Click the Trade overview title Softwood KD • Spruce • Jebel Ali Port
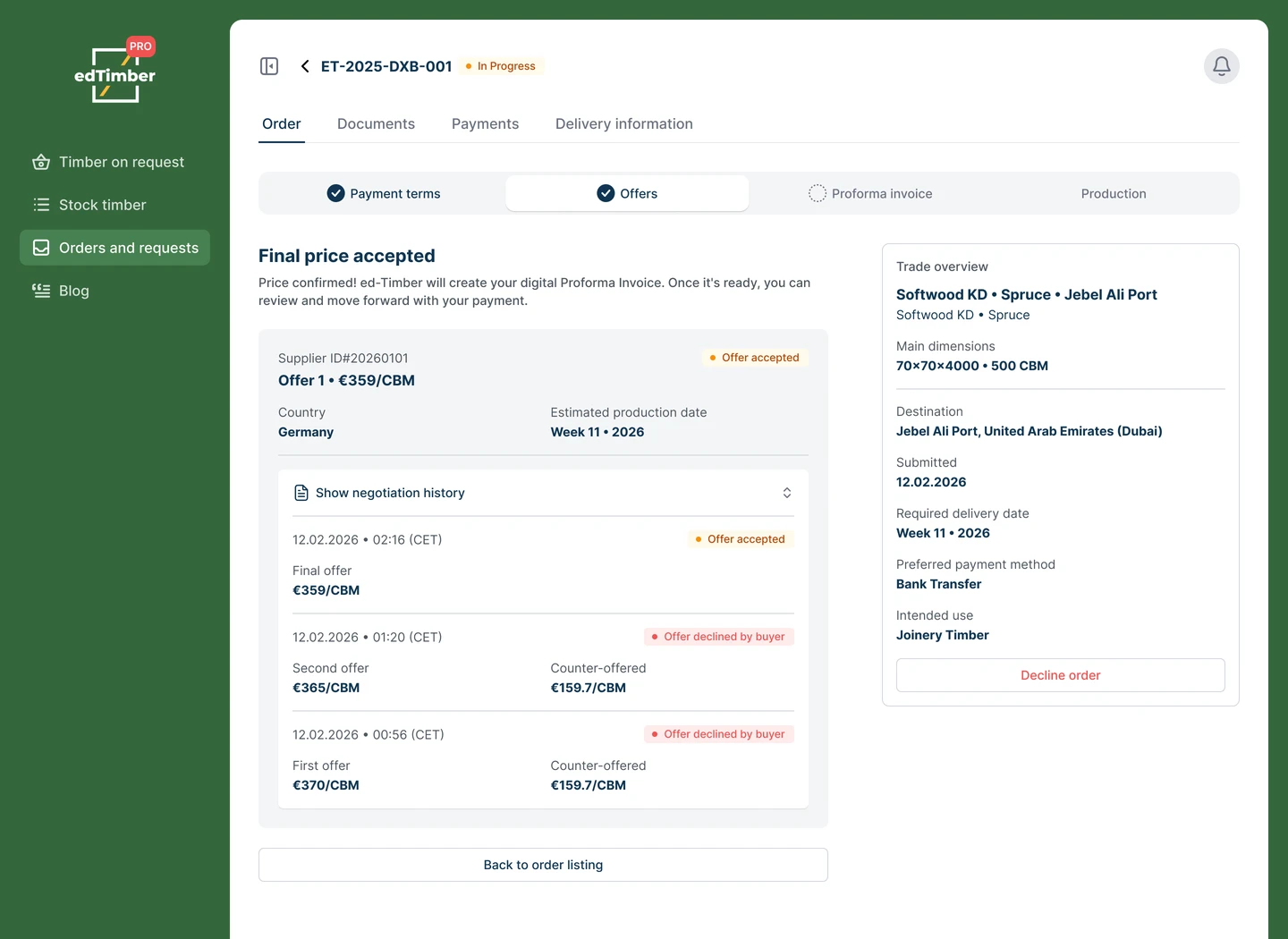1288x939 pixels. tap(1027, 294)
